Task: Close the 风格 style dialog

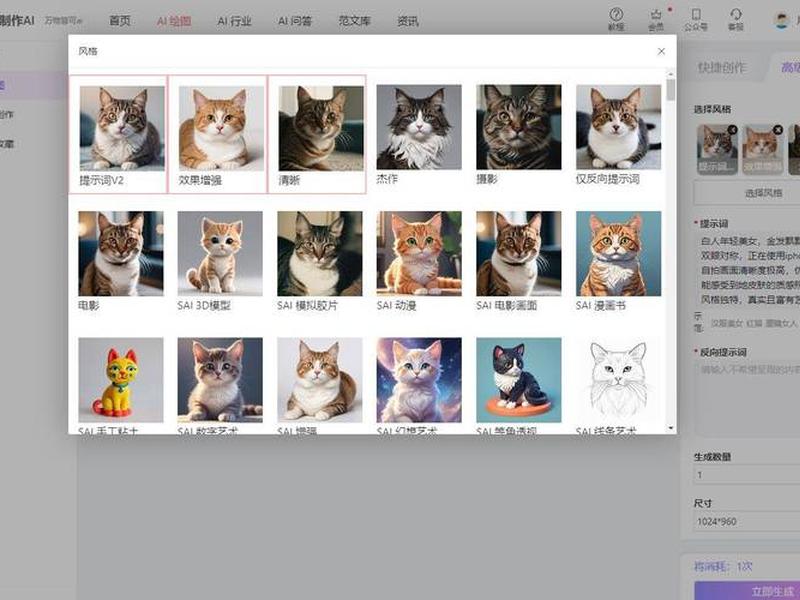Action: coord(661,52)
